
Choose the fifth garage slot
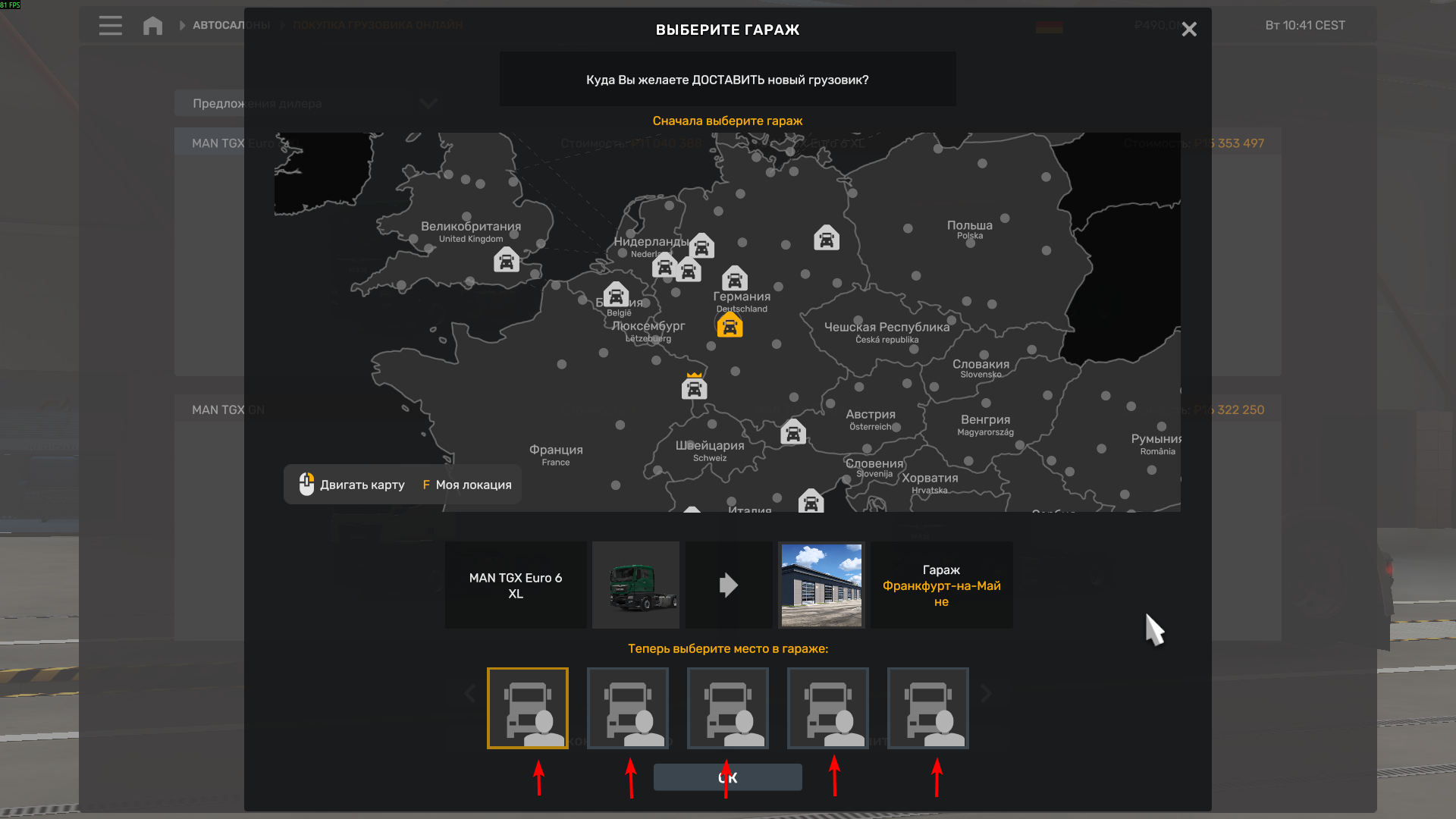(928, 708)
